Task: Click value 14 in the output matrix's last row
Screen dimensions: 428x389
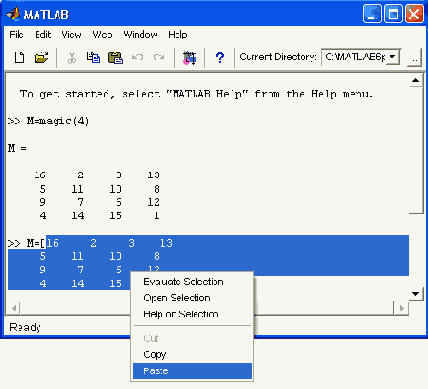Action: (x=78, y=216)
